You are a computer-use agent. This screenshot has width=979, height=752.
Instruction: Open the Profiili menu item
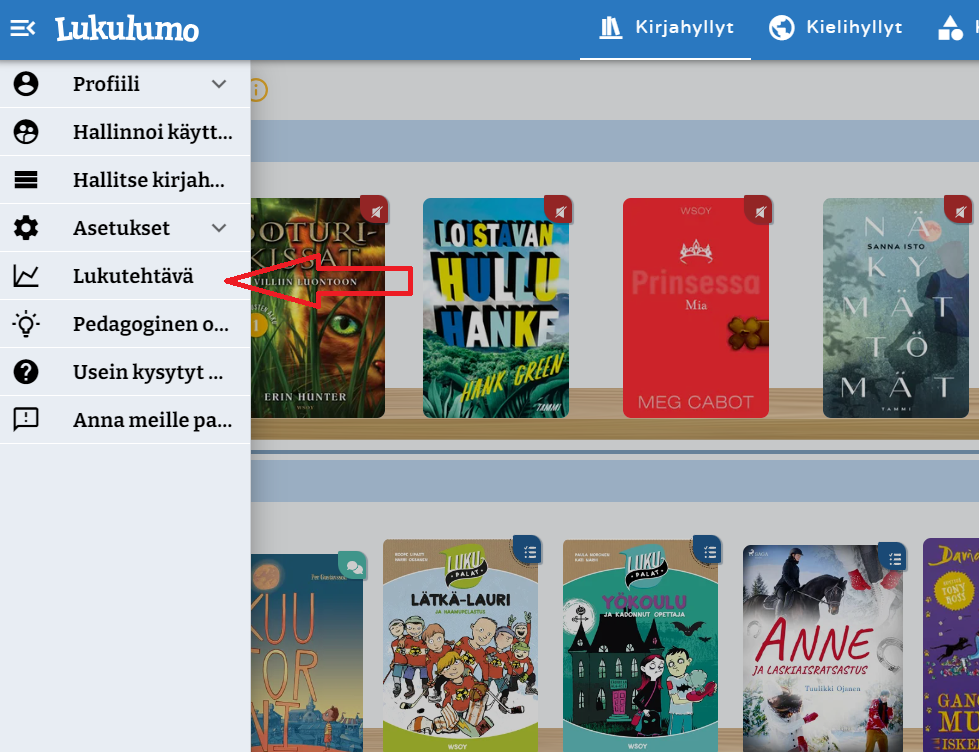pyautogui.click(x=125, y=84)
